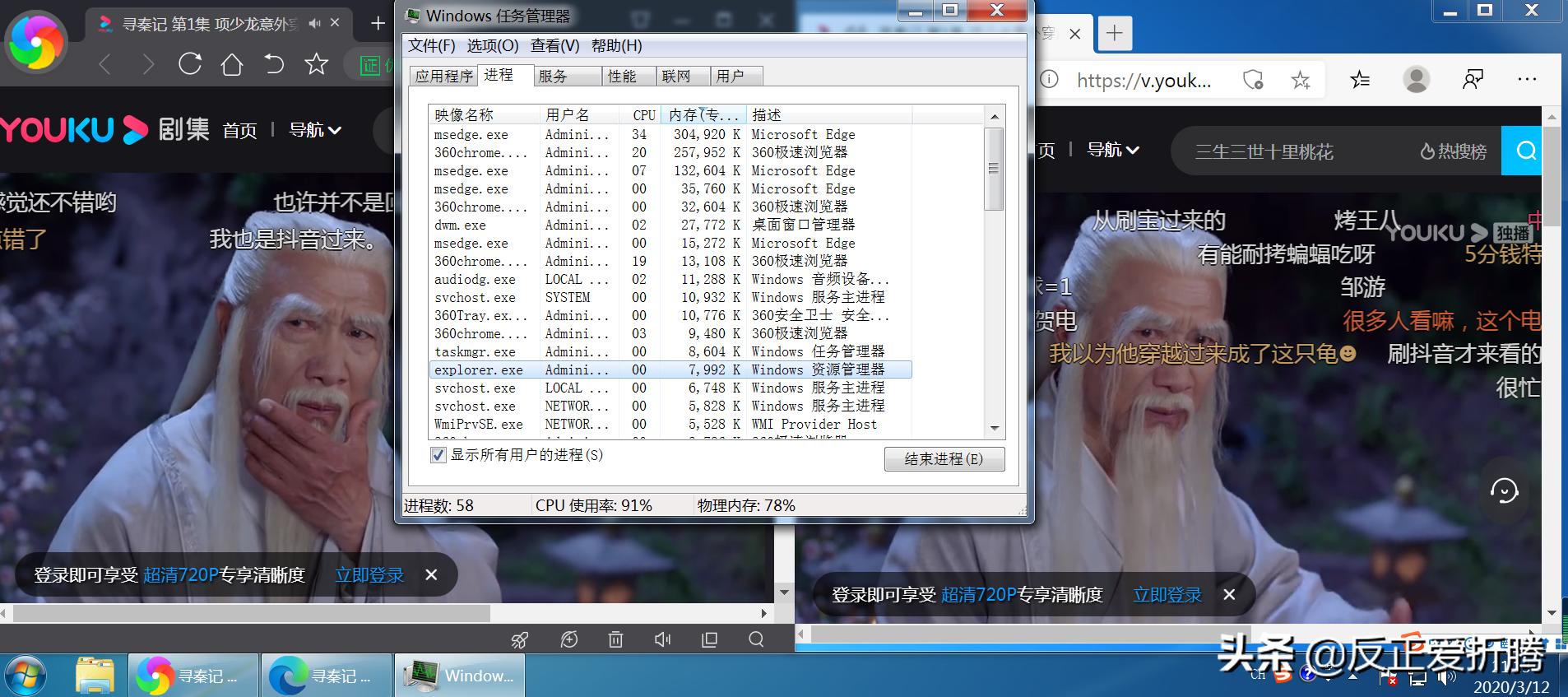Image resolution: width=1568 pixels, height=697 pixels.
Task: Select the dwm.exe process row
Action: [x=670, y=225]
